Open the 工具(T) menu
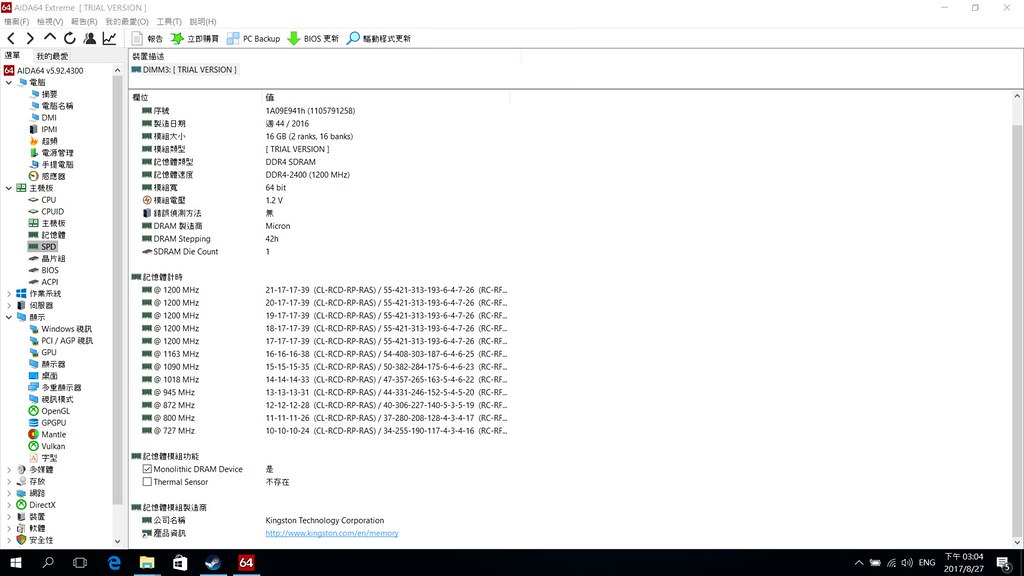Viewport: 1024px width, 576px height. point(168,22)
